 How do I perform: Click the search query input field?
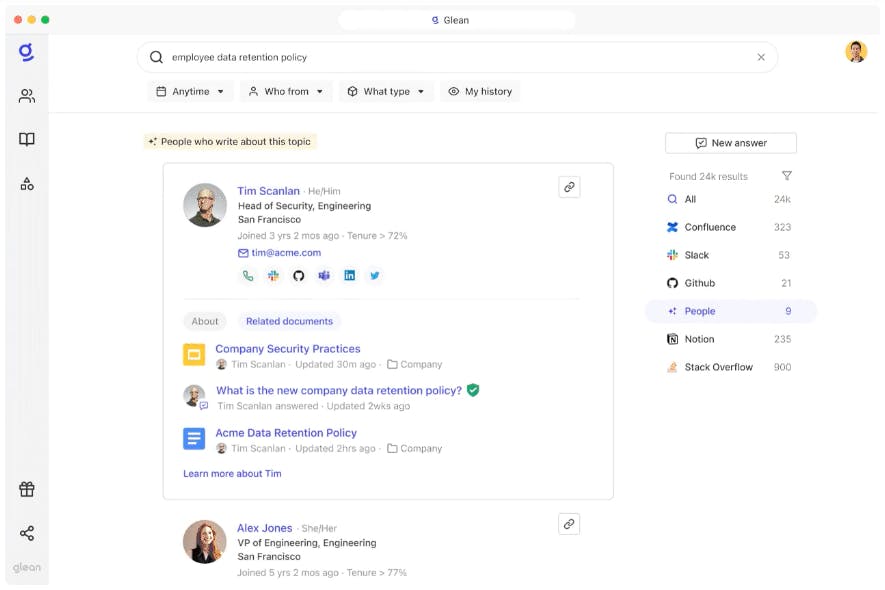(450, 58)
